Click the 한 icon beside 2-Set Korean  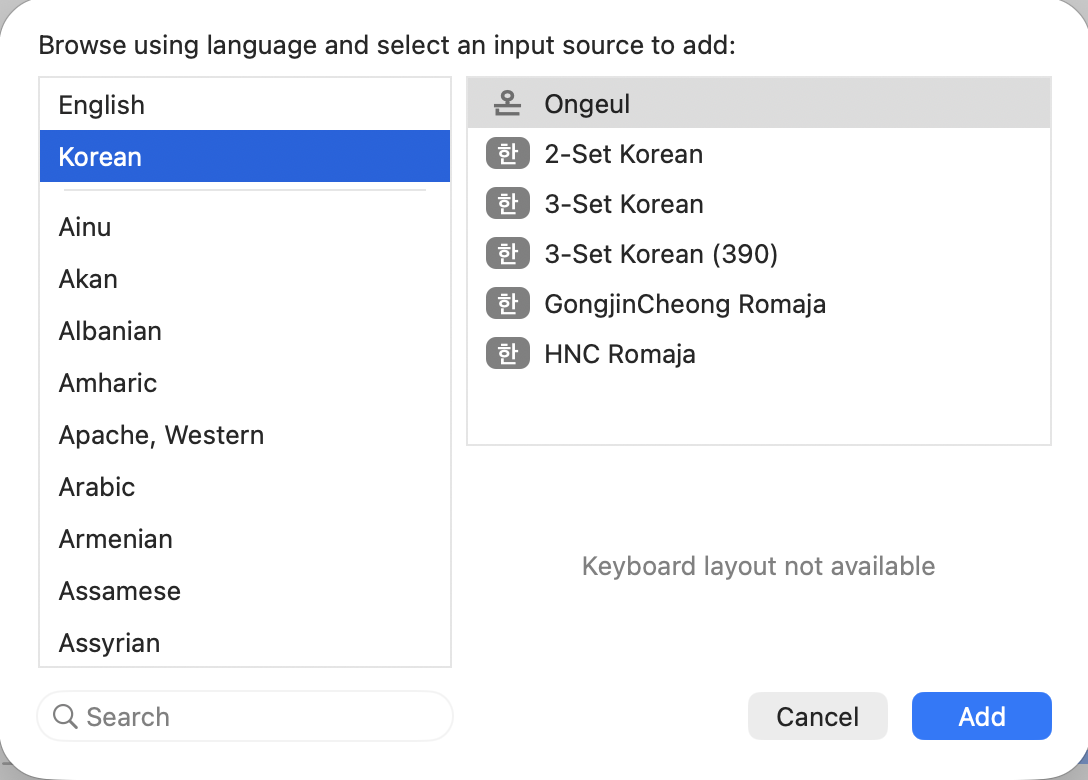[x=508, y=153]
